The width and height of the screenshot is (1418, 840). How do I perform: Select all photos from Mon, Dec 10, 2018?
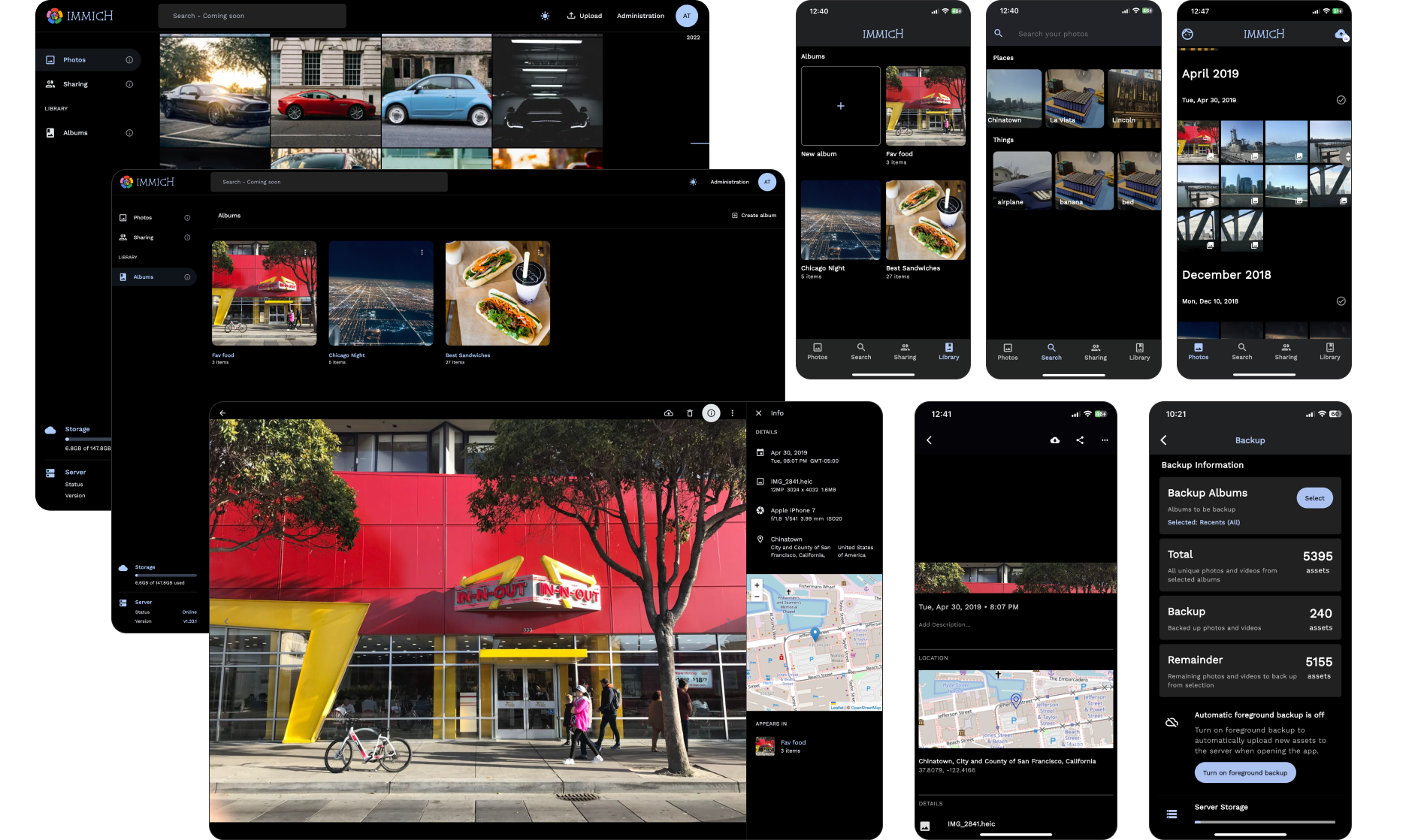tap(1341, 301)
